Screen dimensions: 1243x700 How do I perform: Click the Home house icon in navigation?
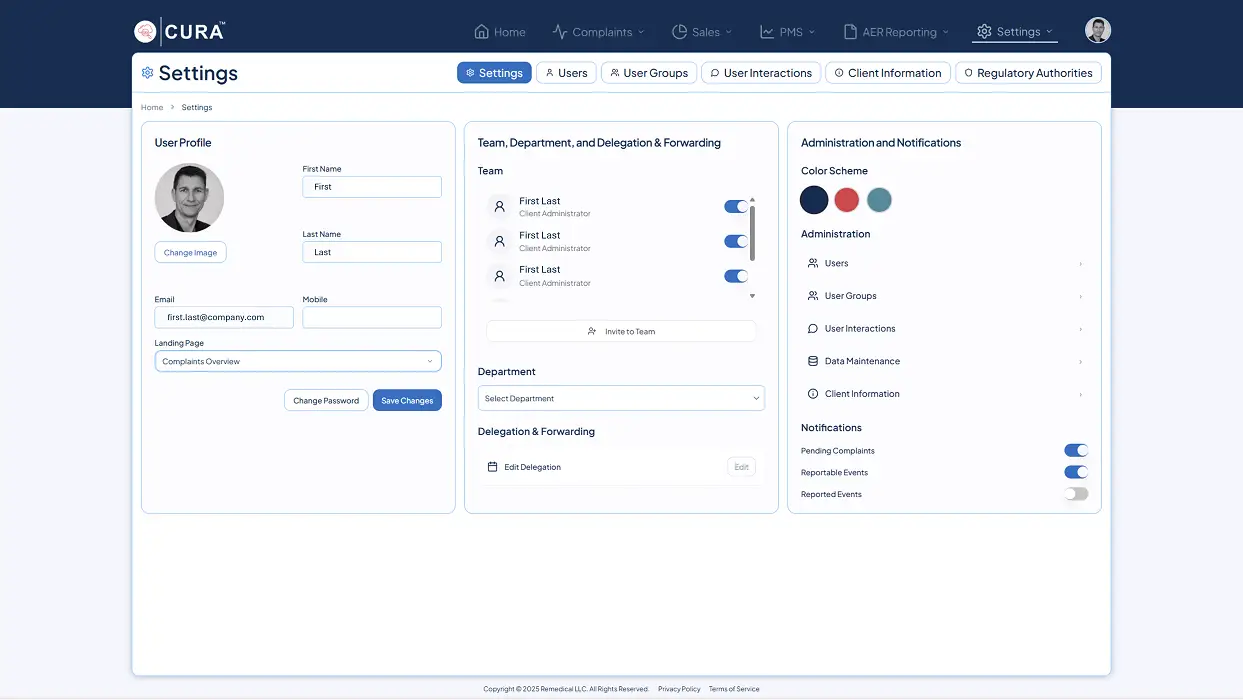[x=482, y=32]
